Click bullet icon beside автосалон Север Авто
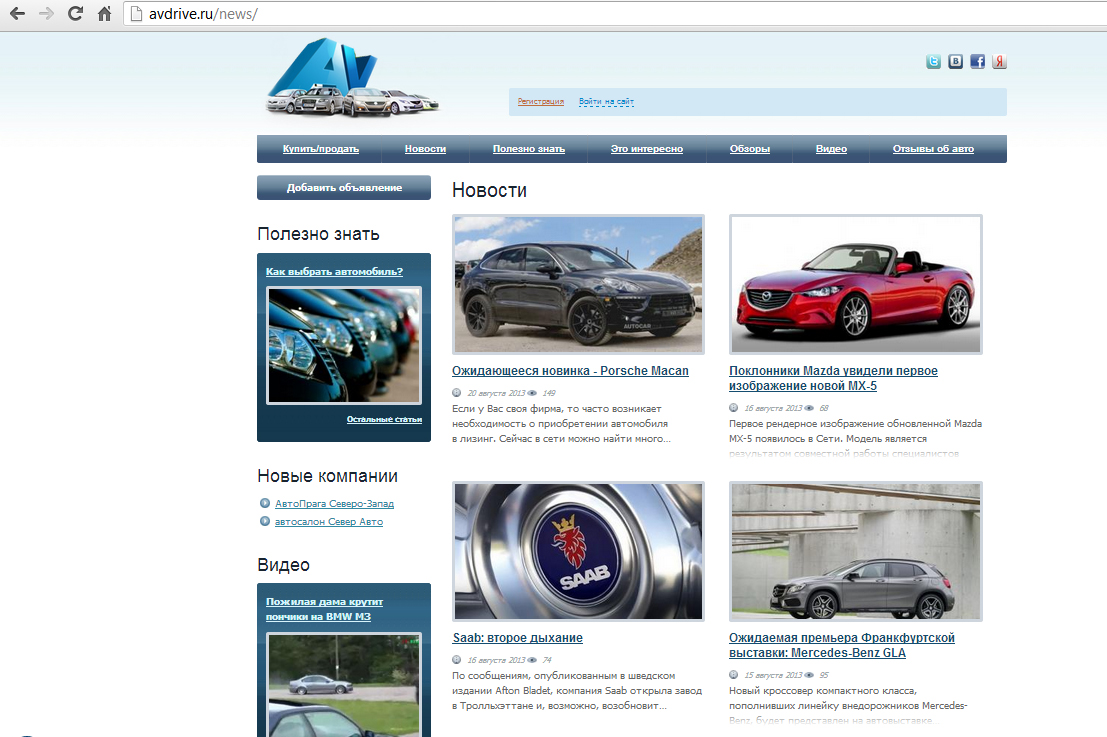This screenshot has height=737, width=1107. (x=265, y=522)
